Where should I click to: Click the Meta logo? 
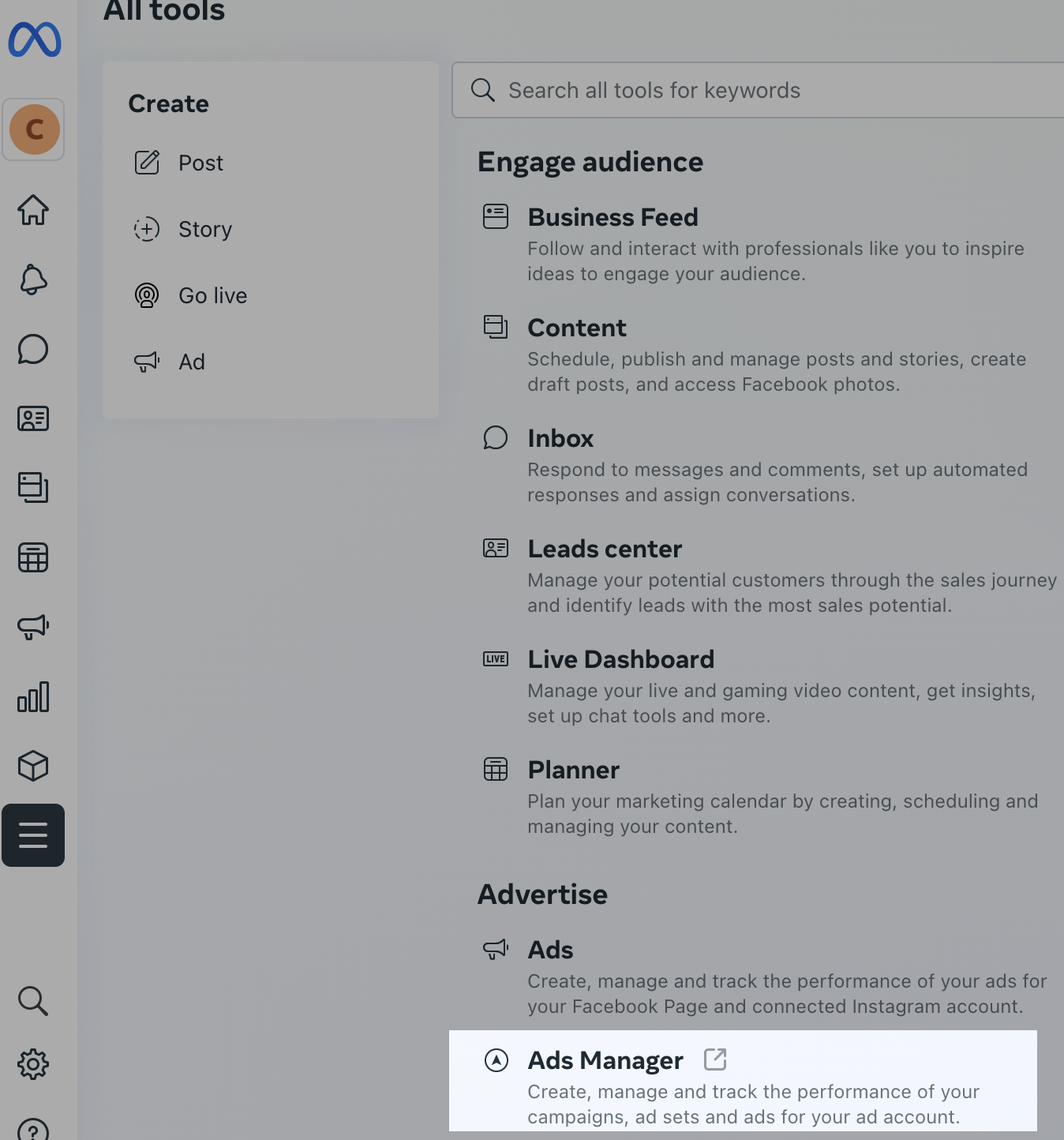pyautogui.click(x=35, y=39)
